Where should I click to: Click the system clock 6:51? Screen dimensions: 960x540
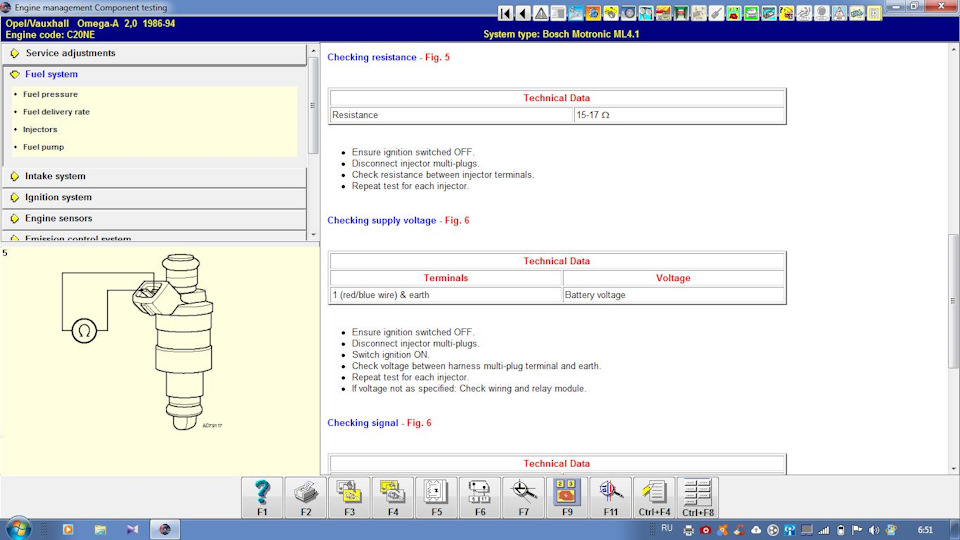pos(925,530)
